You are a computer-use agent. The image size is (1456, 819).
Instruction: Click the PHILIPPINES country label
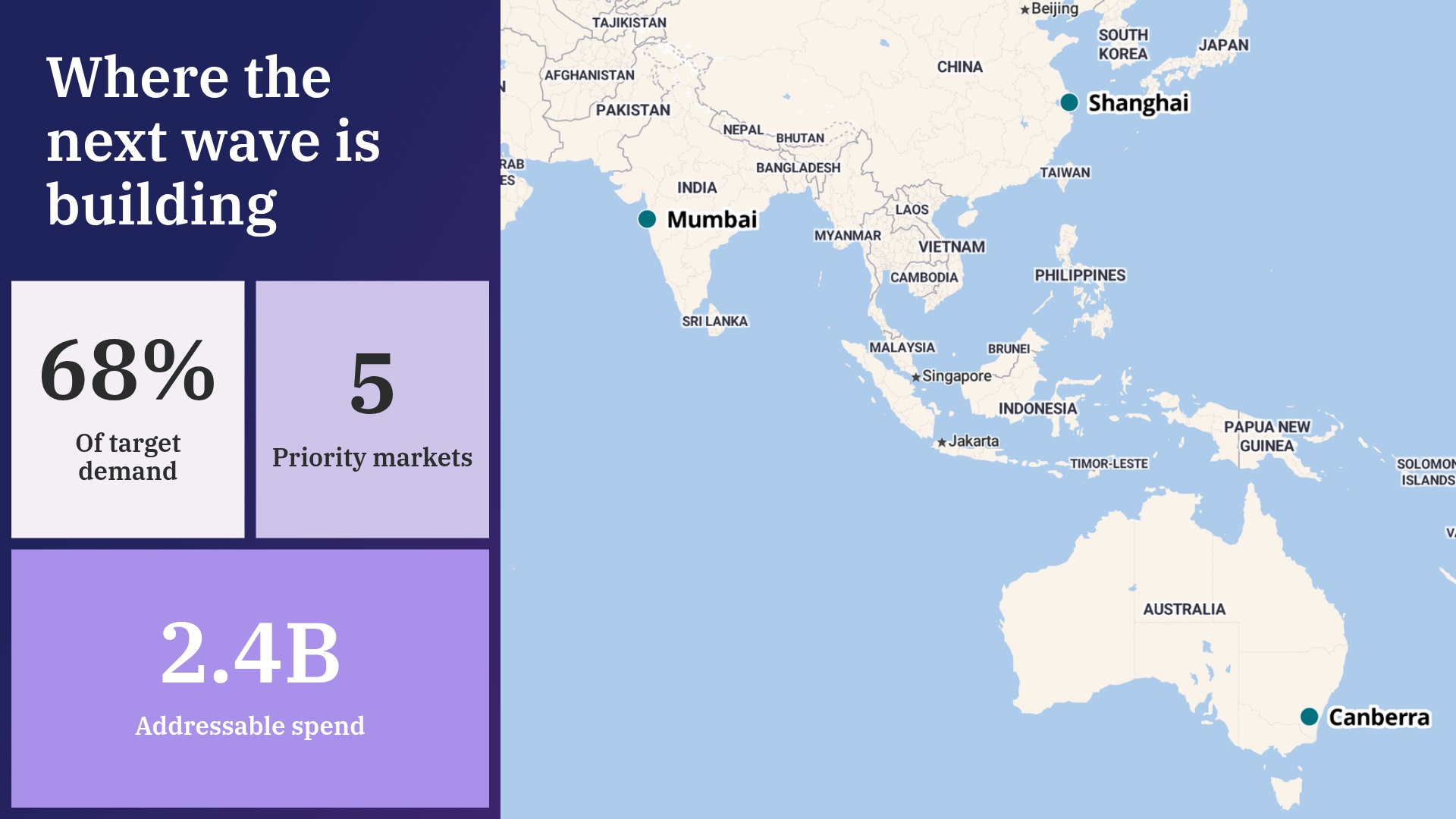[x=1080, y=275]
